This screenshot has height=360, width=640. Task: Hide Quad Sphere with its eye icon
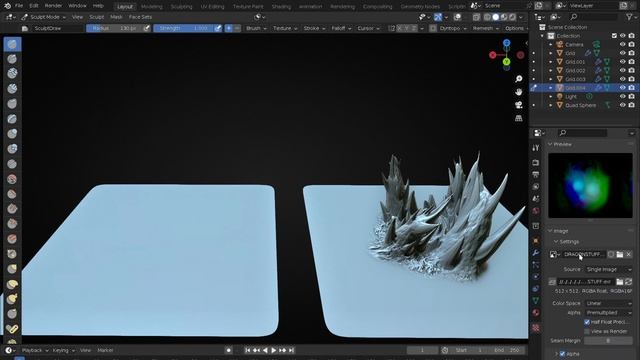click(622, 105)
